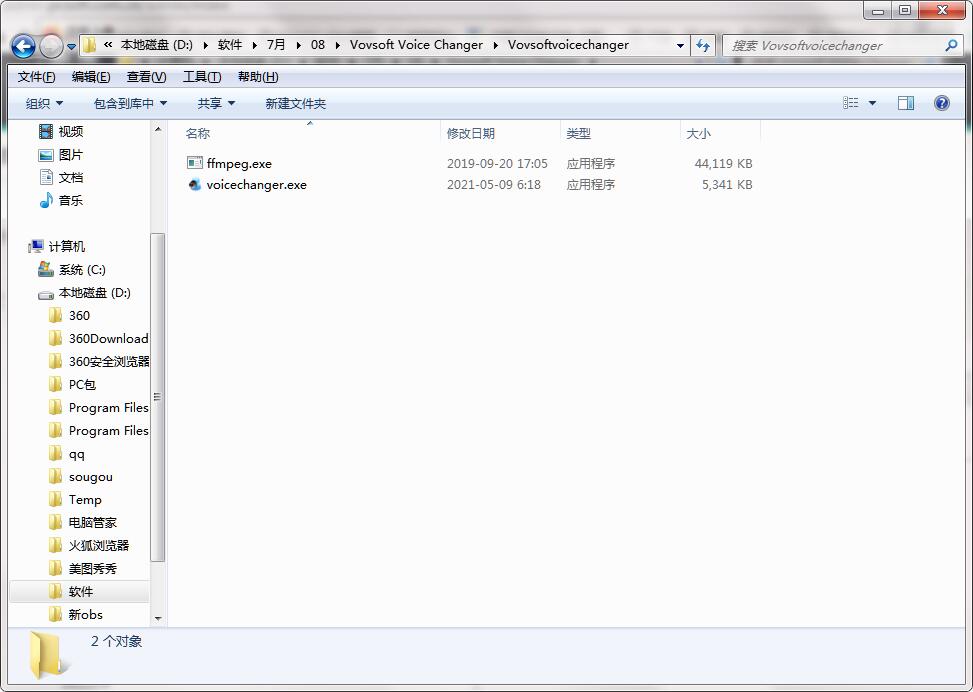Open the 包含到库中 dropdown
This screenshot has width=973, height=692.
tap(130, 103)
